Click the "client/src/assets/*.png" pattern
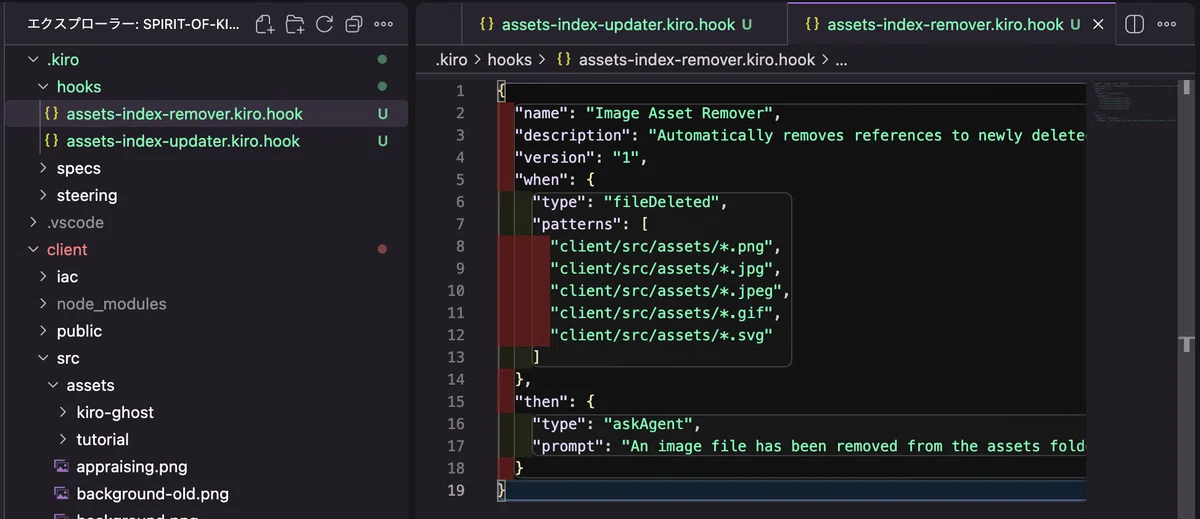 661,246
